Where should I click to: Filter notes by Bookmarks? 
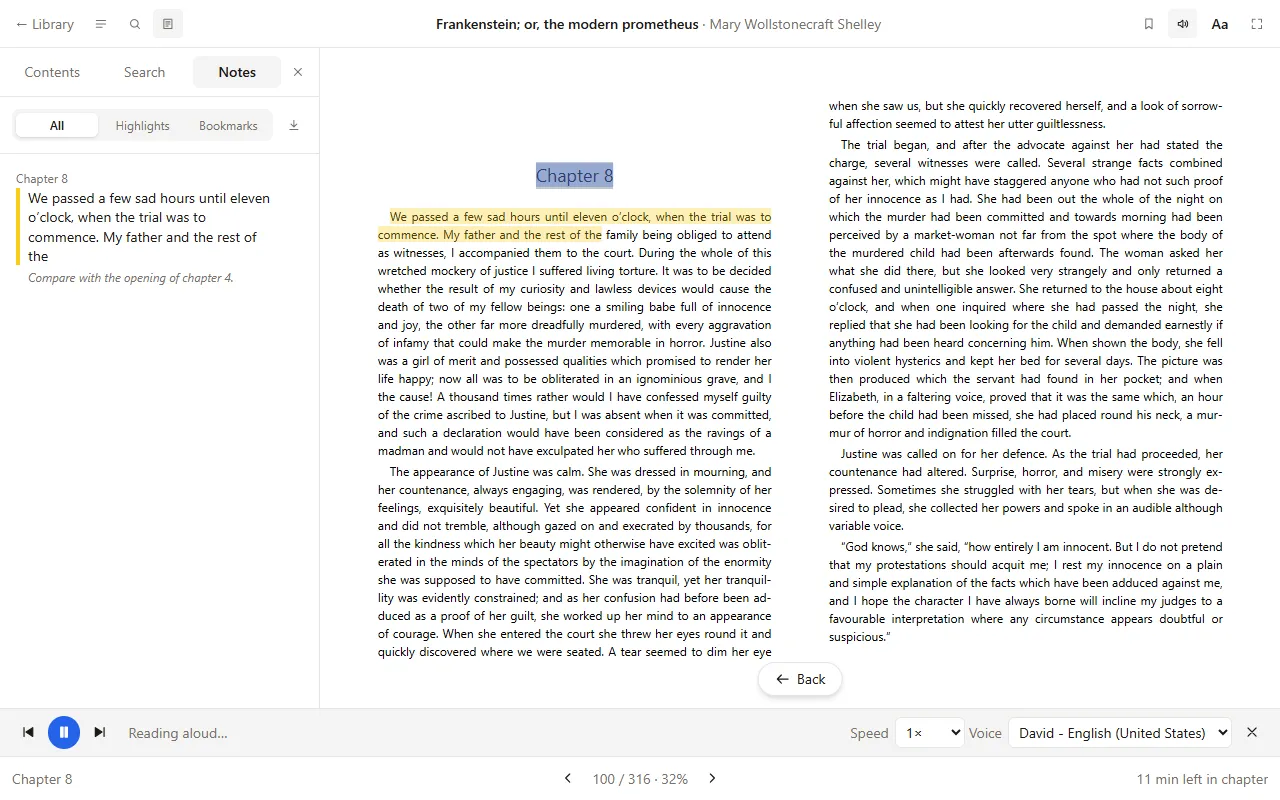(228, 125)
